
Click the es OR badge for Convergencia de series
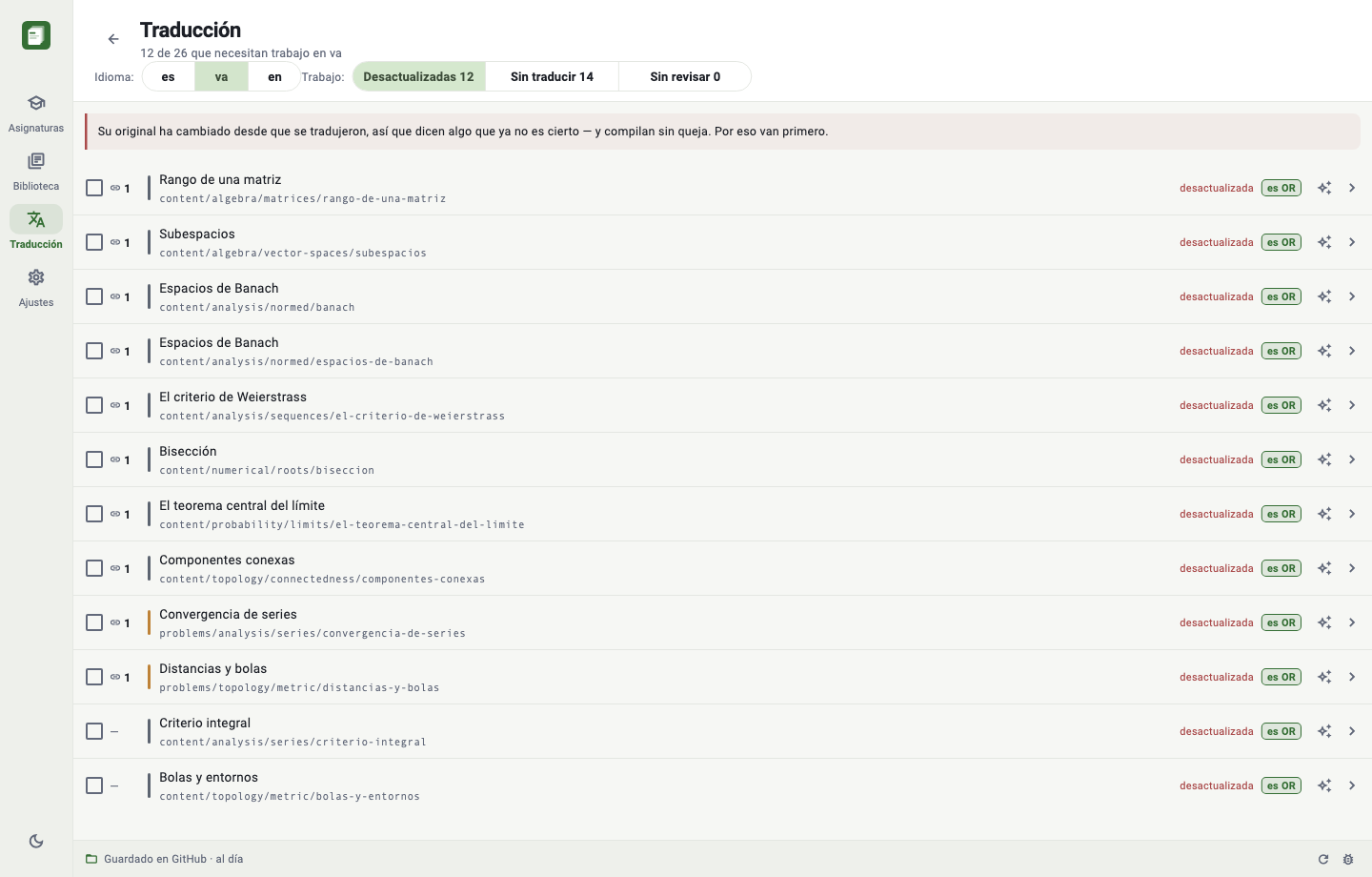pyautogui.click(x=1281, y=622)
